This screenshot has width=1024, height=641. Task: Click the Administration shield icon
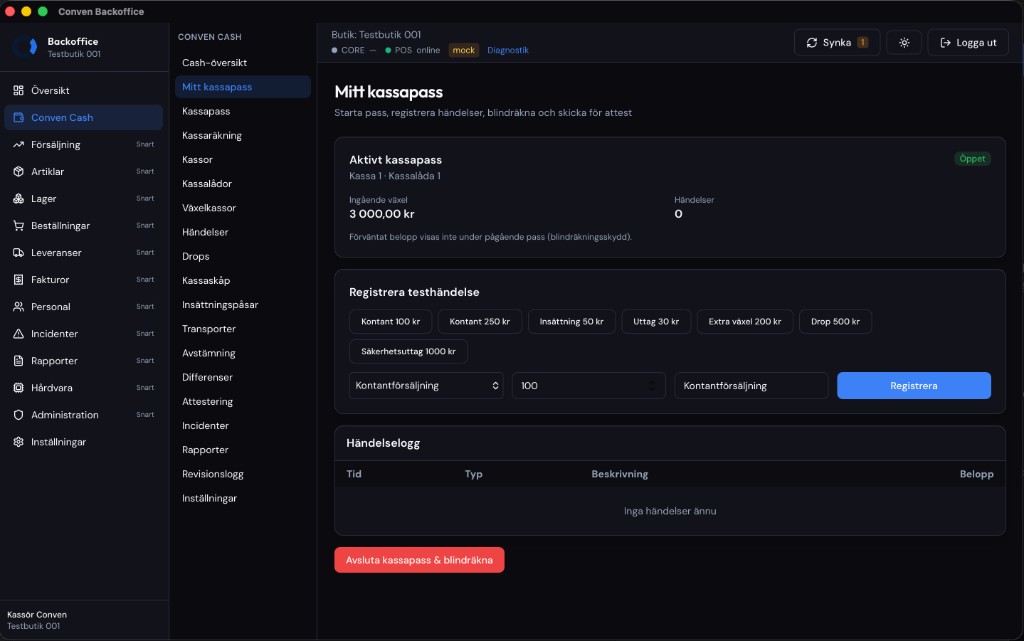(18, 415)
